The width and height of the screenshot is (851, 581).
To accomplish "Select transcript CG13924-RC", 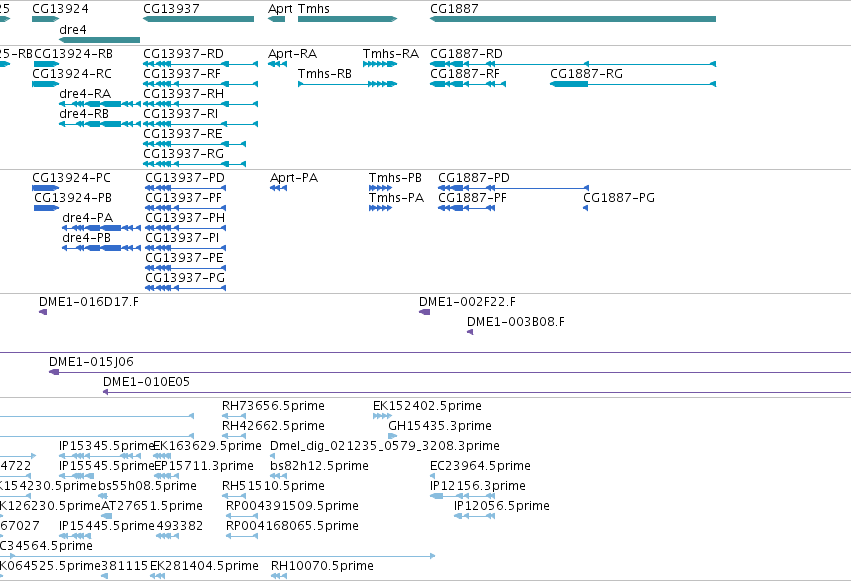I will (72, 74).
